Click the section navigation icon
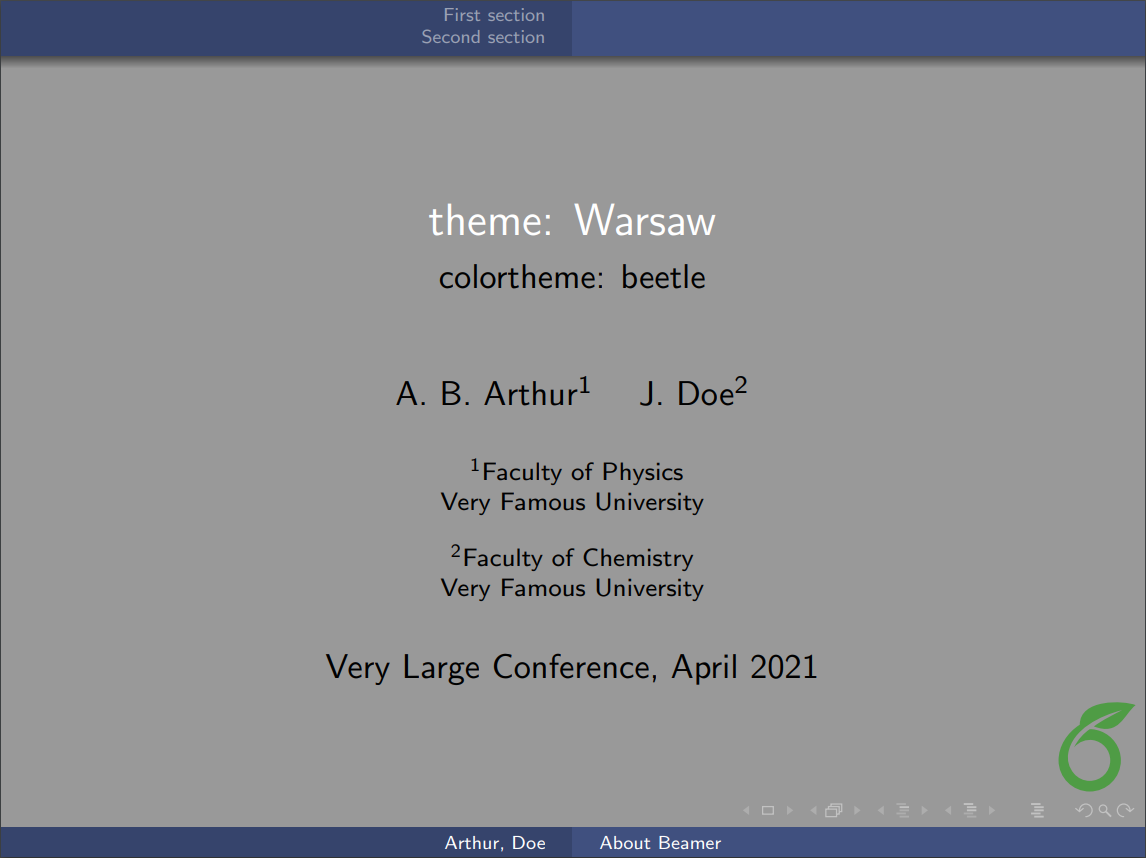The height and width of the screenshot is (858, 1146). click(970, 810)
